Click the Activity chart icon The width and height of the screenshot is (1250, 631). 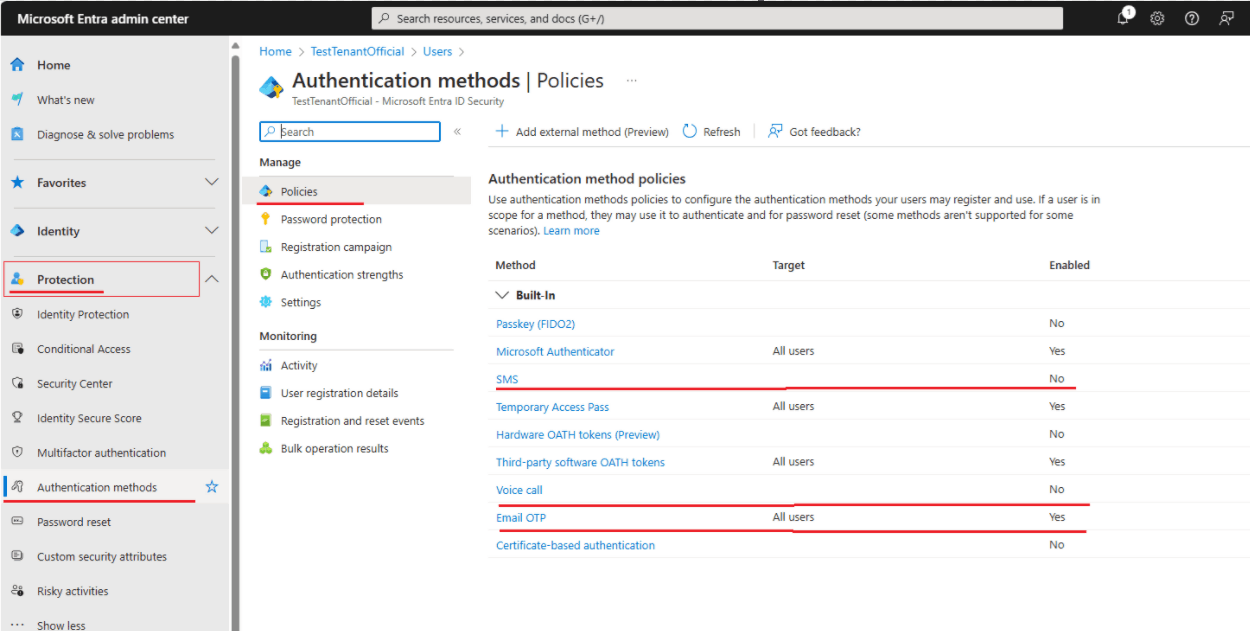(266, 366)
